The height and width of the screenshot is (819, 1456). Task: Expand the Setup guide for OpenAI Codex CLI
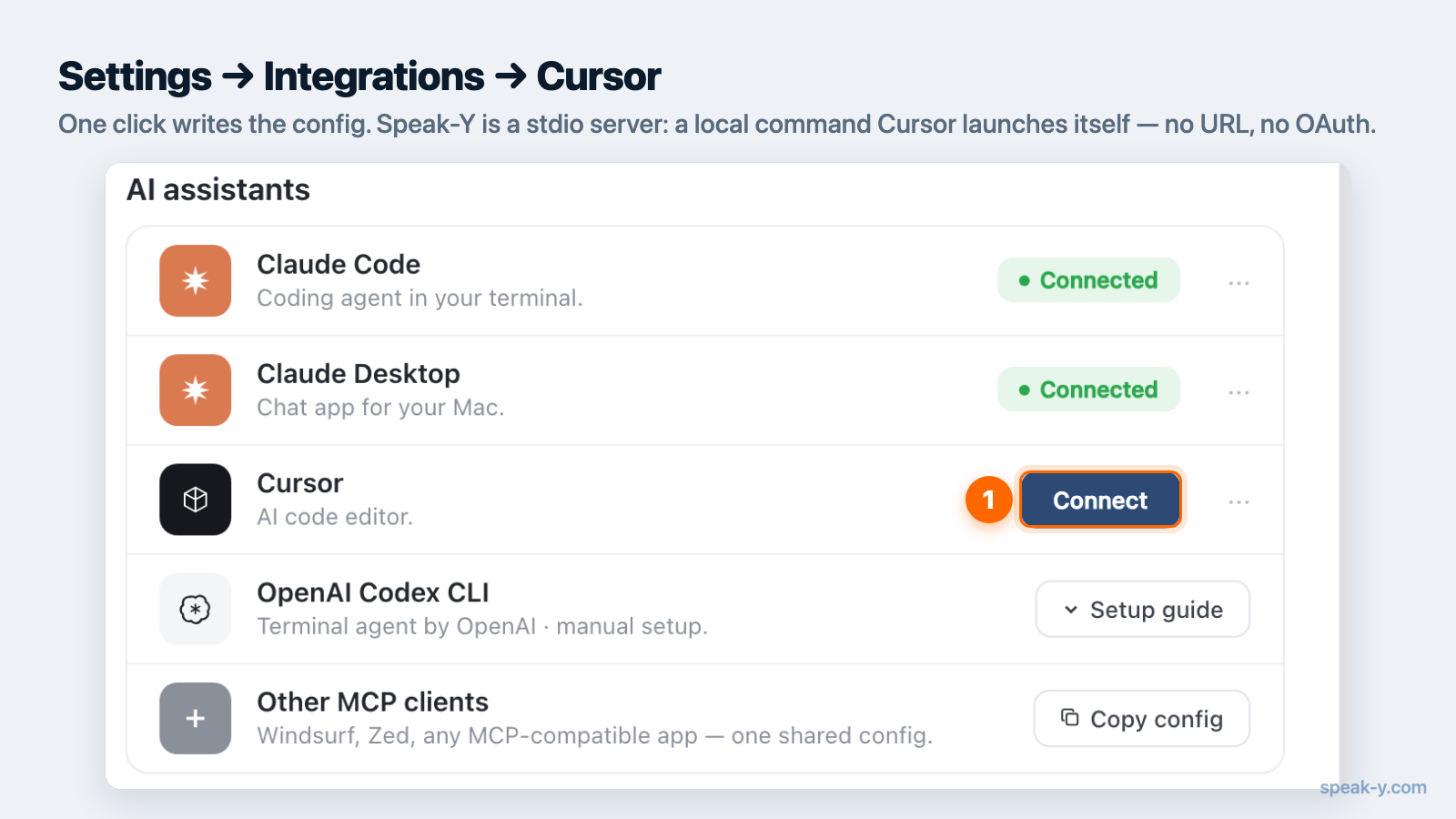click(1142, 609)
